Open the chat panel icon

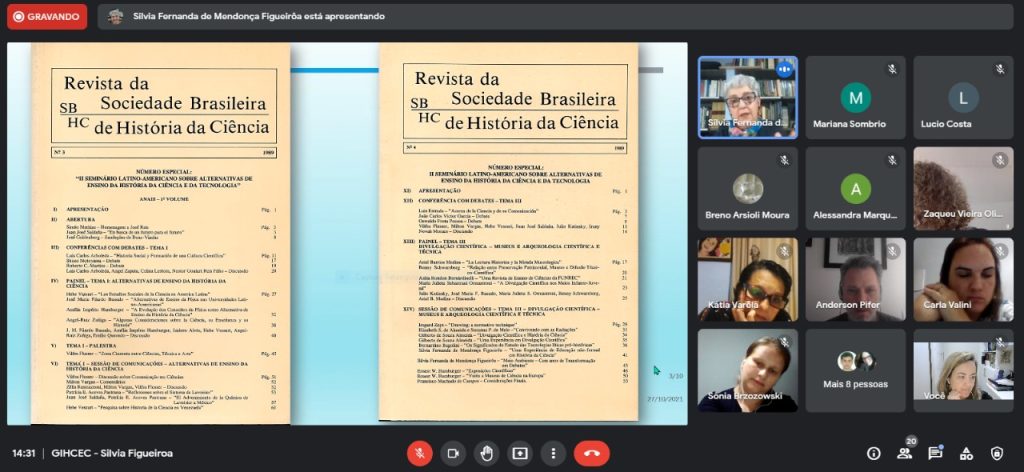(x=935, y=453)
